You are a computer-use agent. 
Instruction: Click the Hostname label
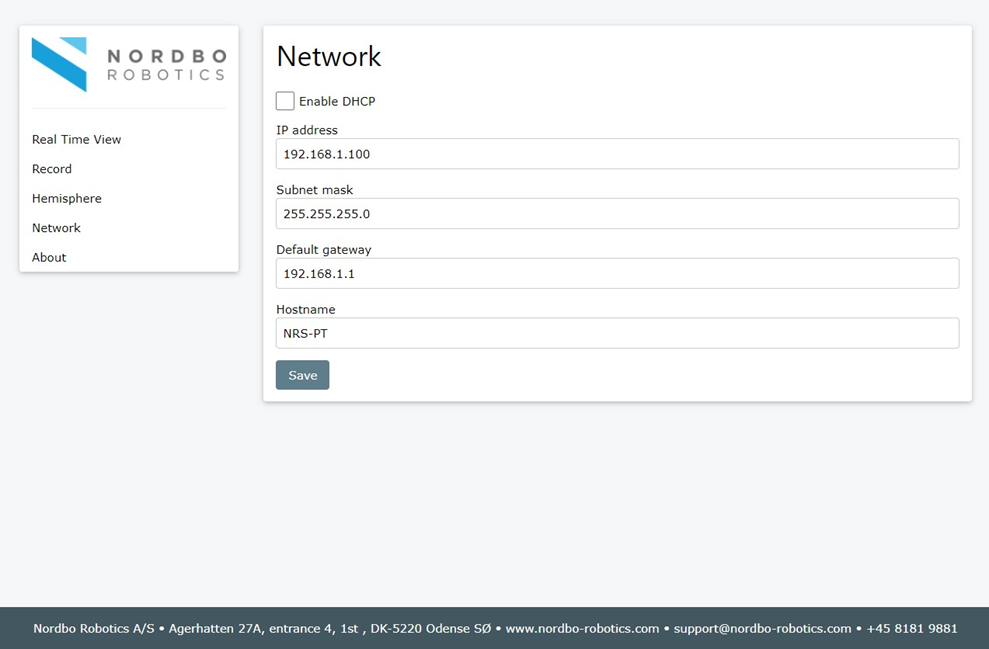click(x=306, y=310)
